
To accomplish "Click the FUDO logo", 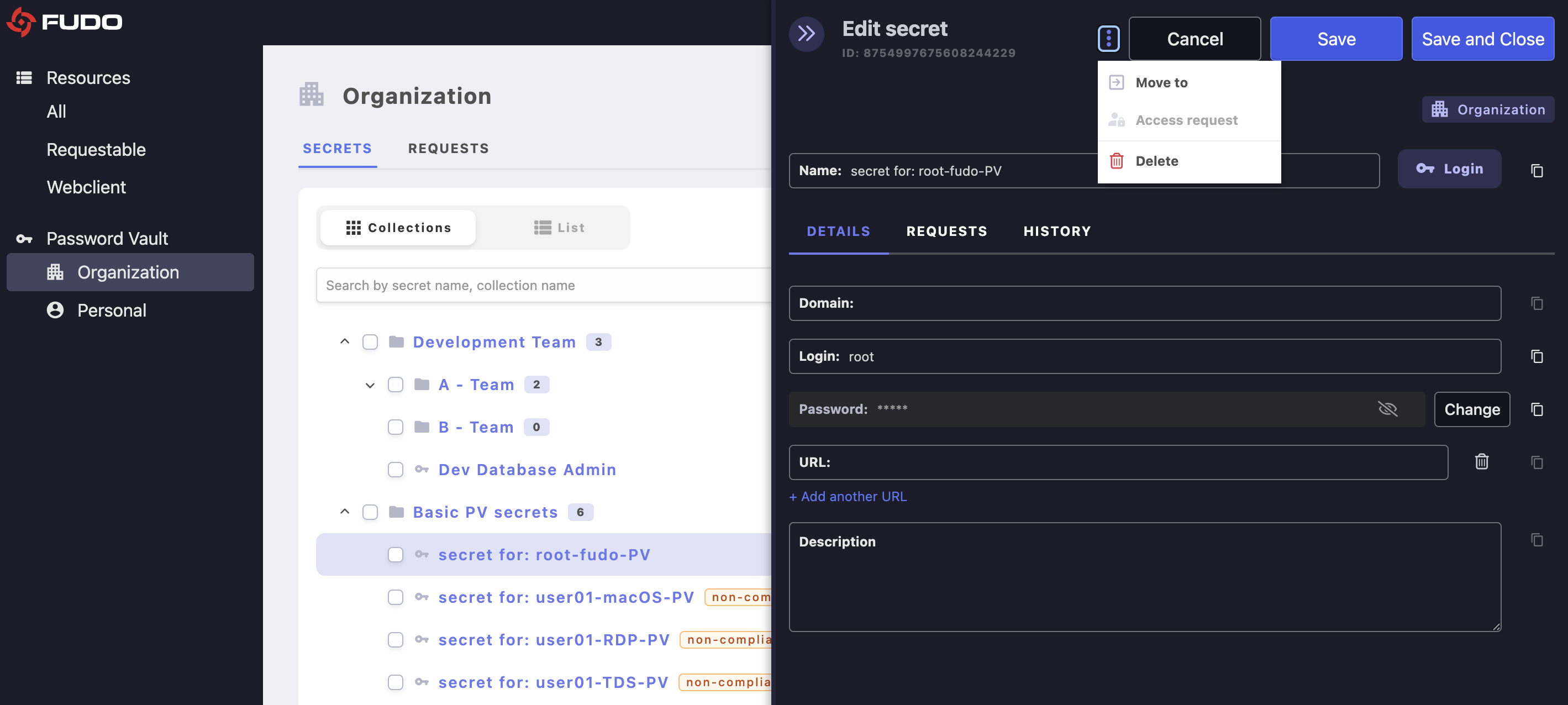I will tap(64, 22).
